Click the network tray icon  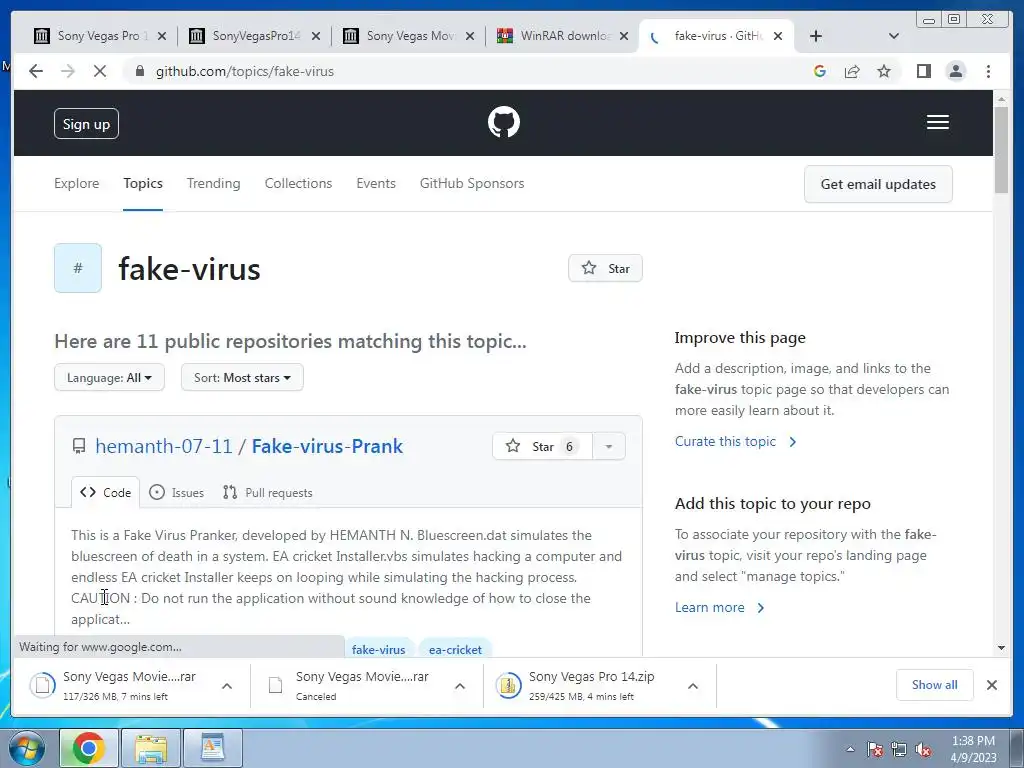coord(899,749)
